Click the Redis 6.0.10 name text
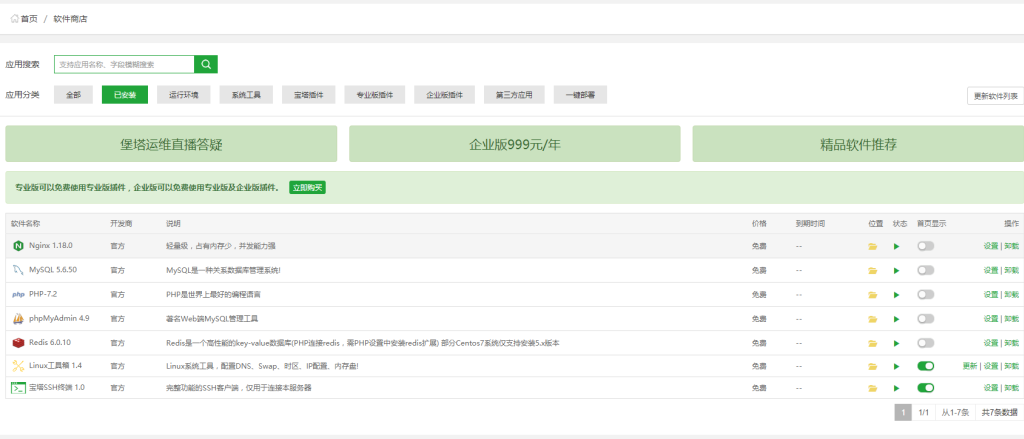Screen dimensions: 1024x439 (x=50, y=343)
